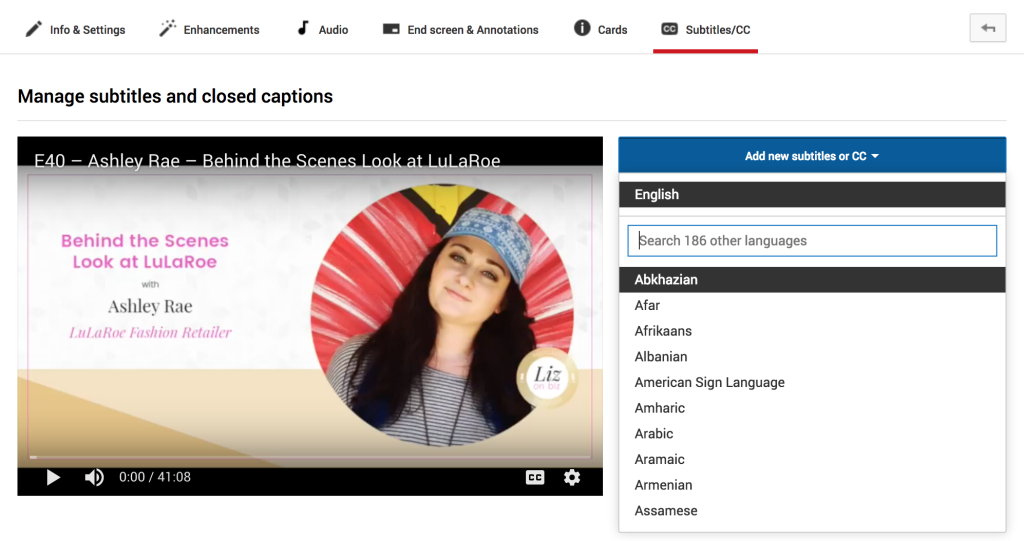Image resolution: width=1024 pixels, height=541 pixels.
Task: Play the video
Action: (53, 478)
